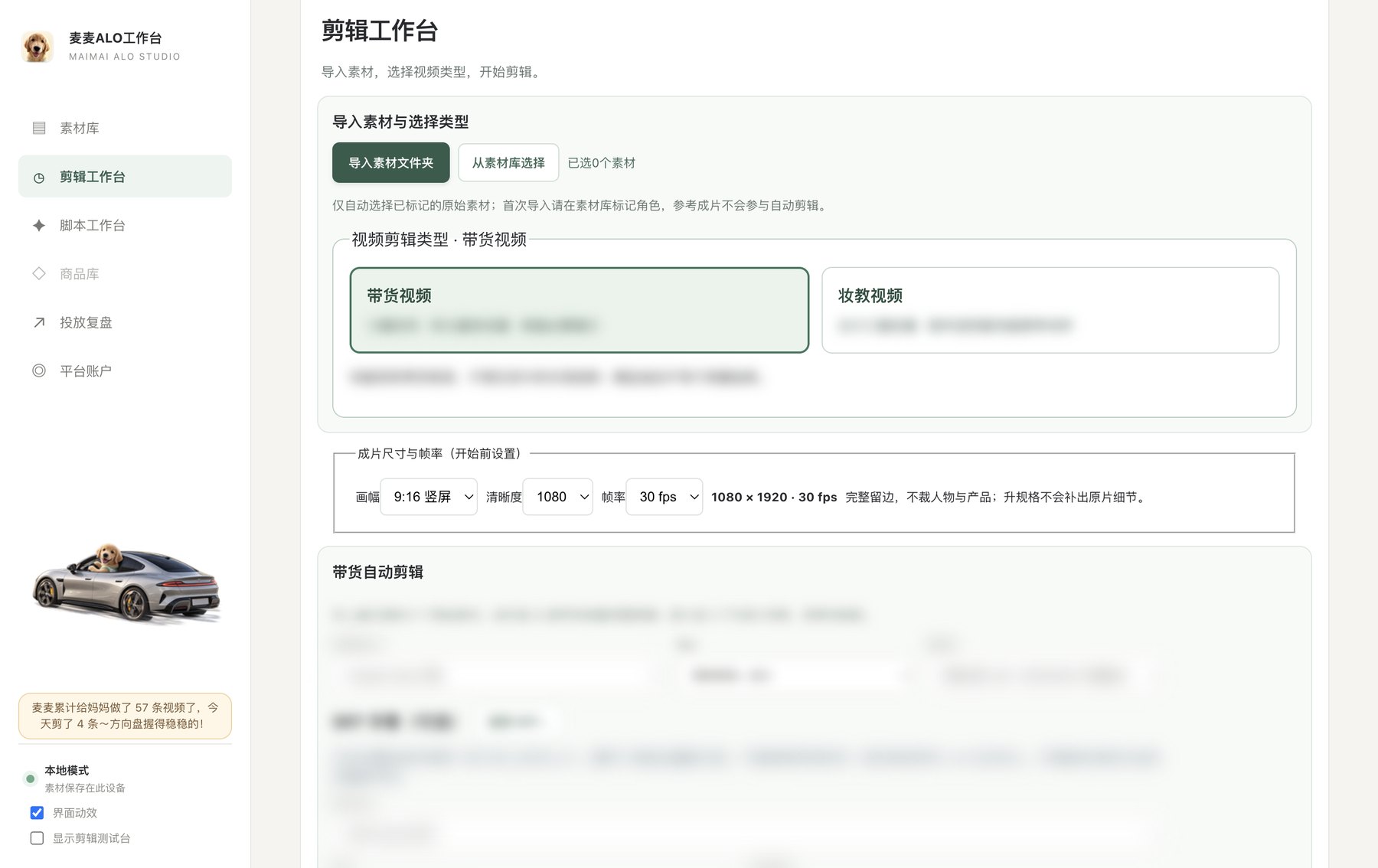Click the 投放复盘 arrow icon
1378x868 pixels.
tap(39, 322)
